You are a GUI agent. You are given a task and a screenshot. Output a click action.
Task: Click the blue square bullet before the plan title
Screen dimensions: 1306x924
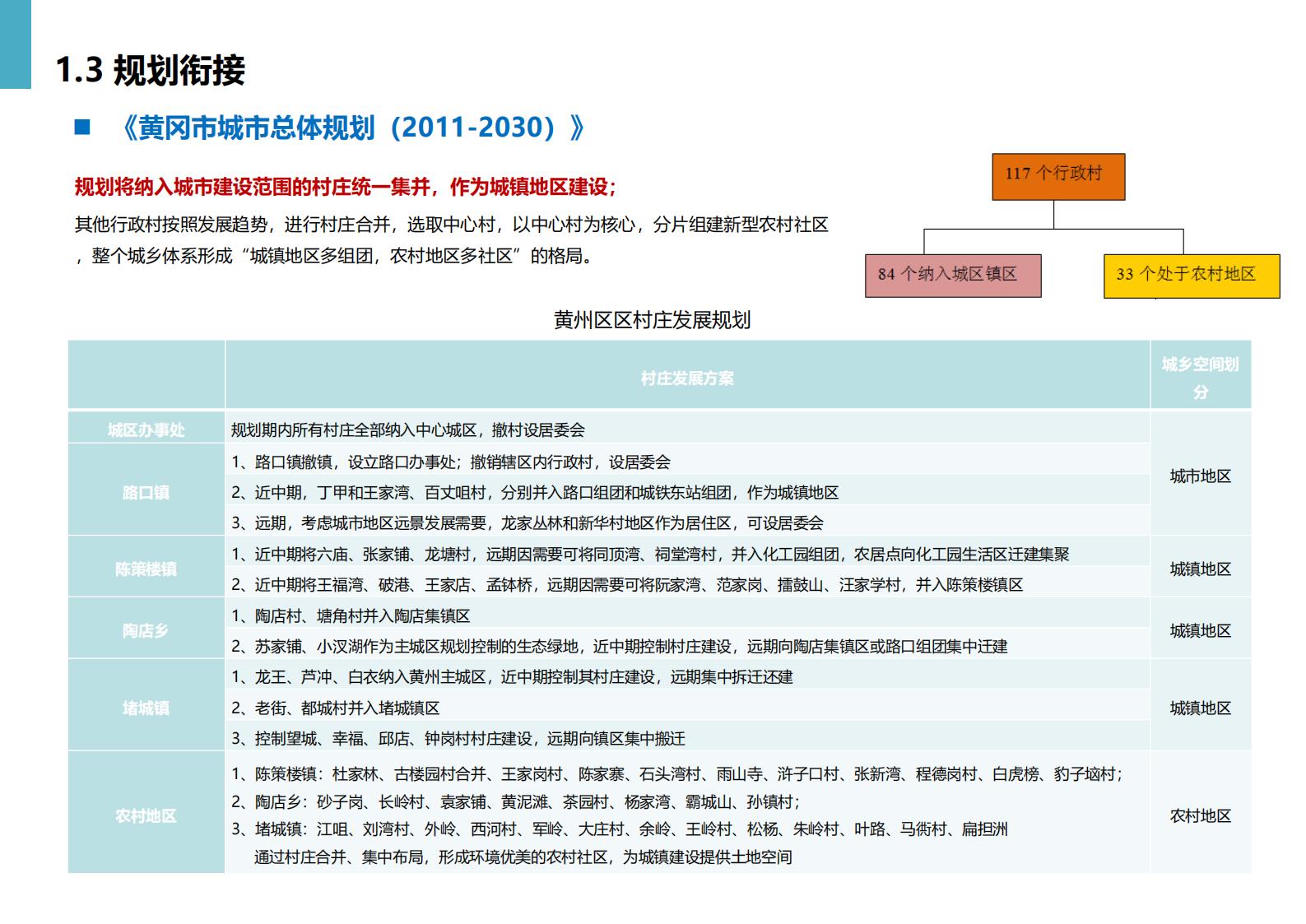(x=82, y=127)
